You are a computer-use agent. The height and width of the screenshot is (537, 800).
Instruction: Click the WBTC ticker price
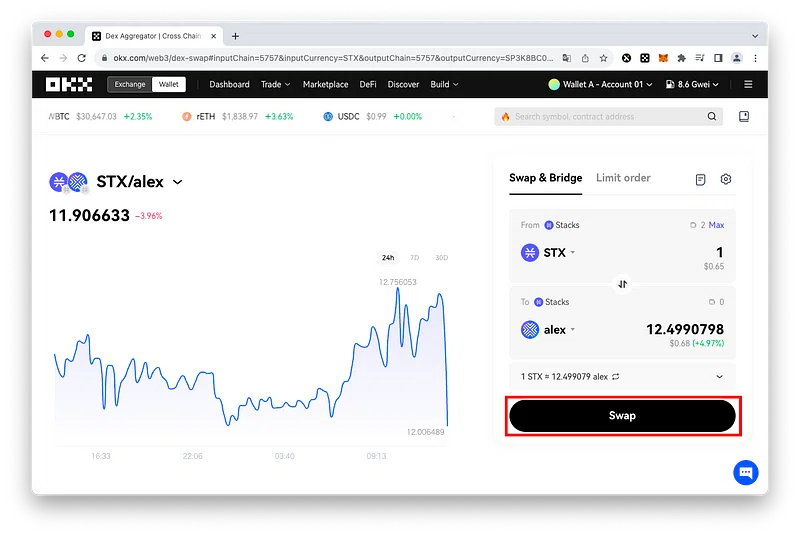96,116
